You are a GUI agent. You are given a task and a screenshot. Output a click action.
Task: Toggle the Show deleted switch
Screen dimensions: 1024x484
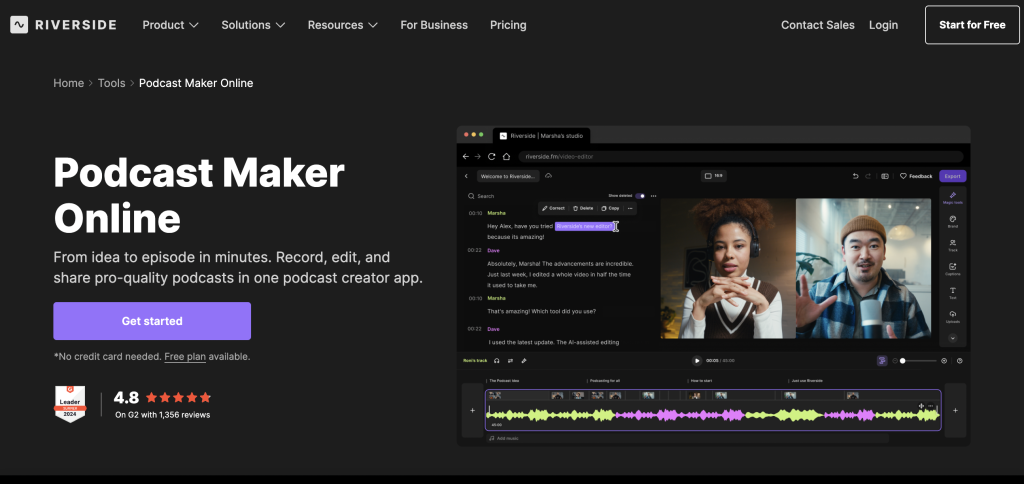(x=640, y=196)
